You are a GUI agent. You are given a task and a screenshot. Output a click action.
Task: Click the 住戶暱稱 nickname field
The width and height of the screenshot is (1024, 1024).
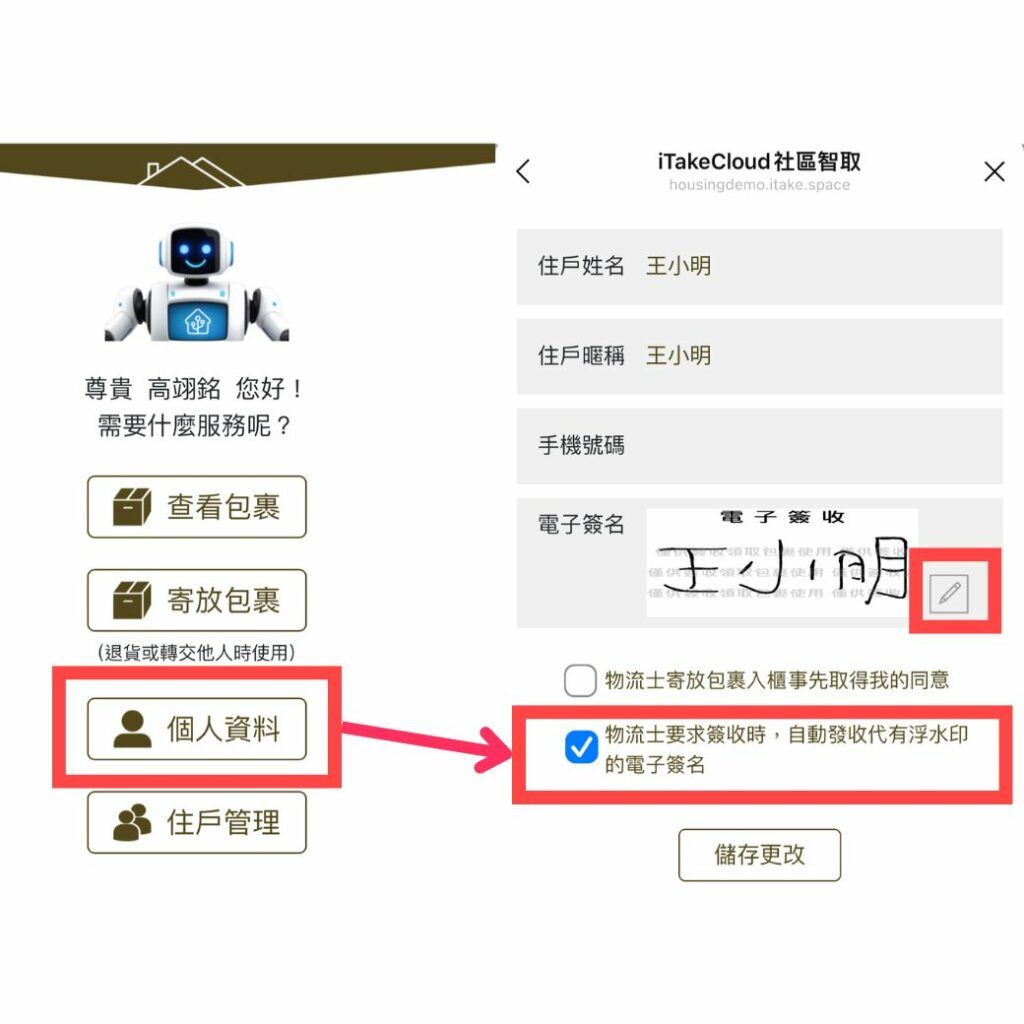pyautogui.click(x=760, y=357)
